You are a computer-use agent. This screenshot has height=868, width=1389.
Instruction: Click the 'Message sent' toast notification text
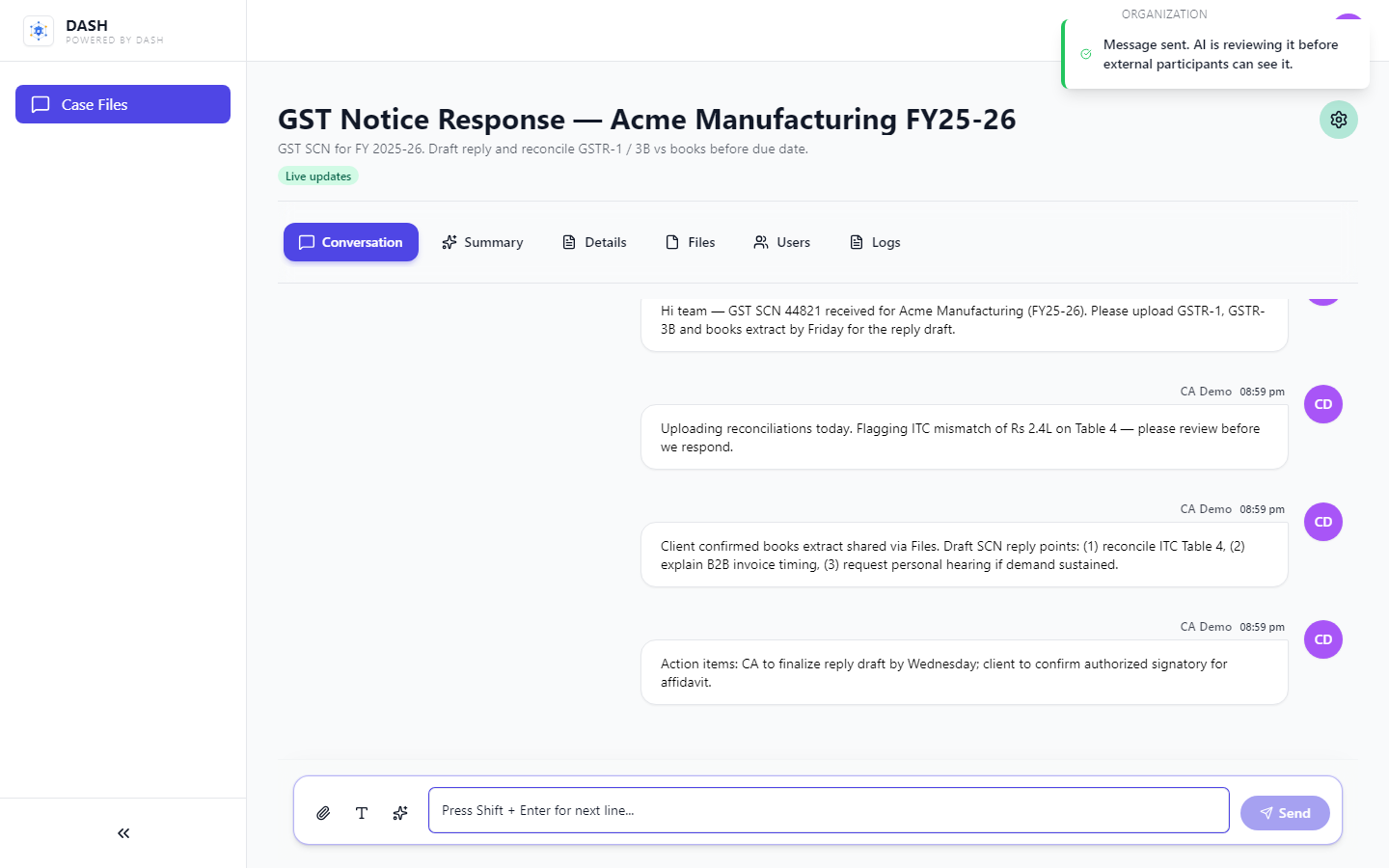(1221, 54)
